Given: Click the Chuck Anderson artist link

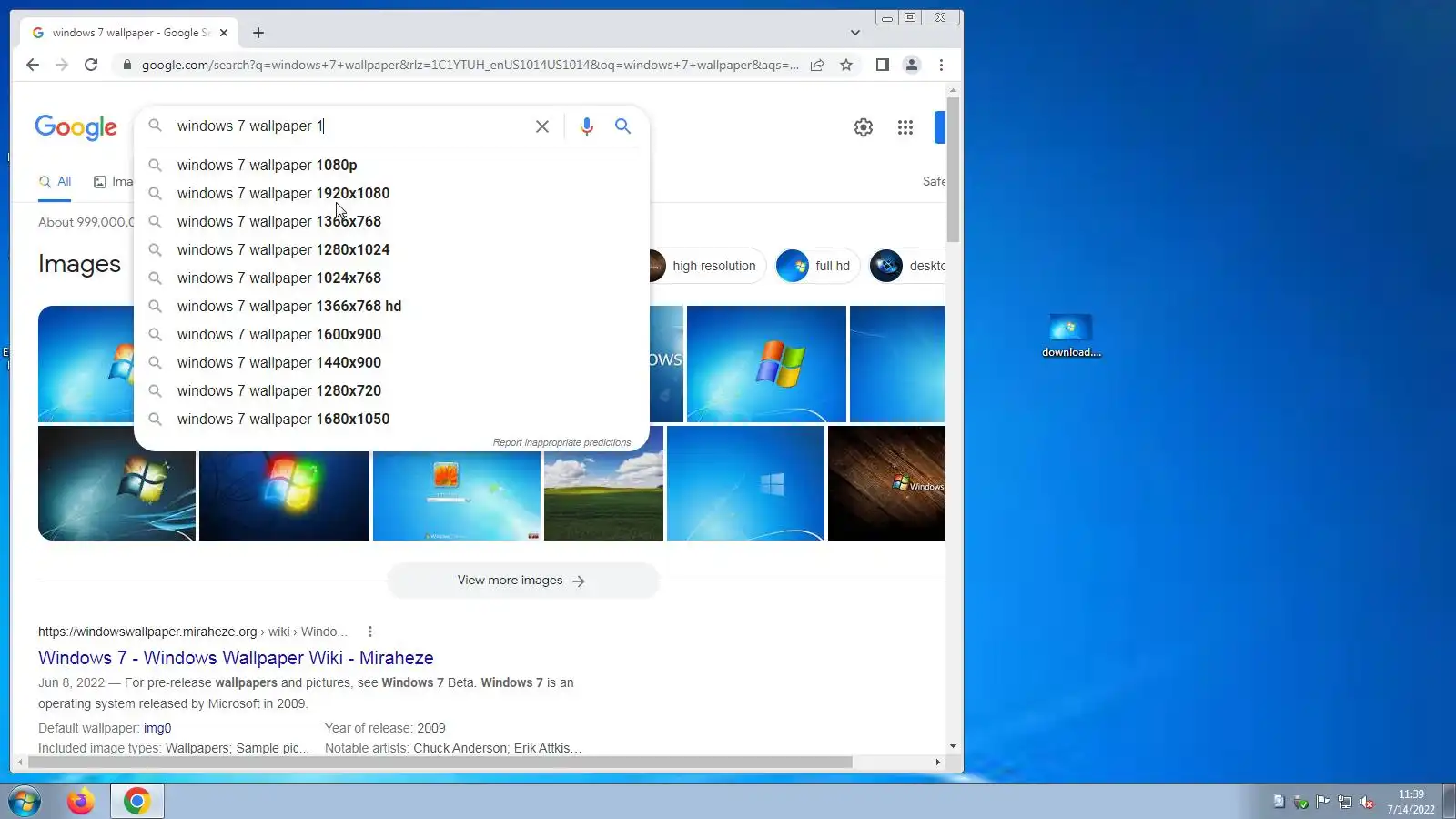Looking at the screenshot, I should pyautogui.click(x=460, y=748).
